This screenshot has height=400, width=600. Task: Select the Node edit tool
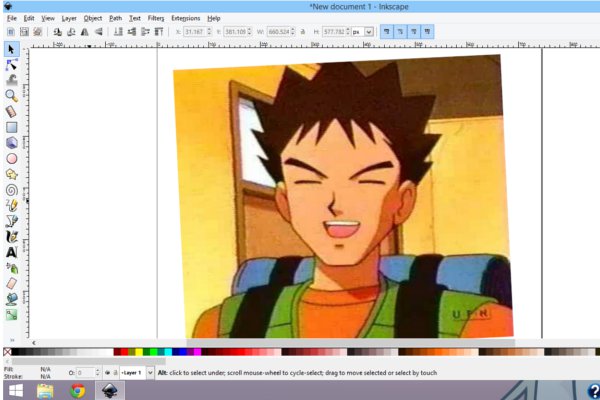click(x=11, y=65)
